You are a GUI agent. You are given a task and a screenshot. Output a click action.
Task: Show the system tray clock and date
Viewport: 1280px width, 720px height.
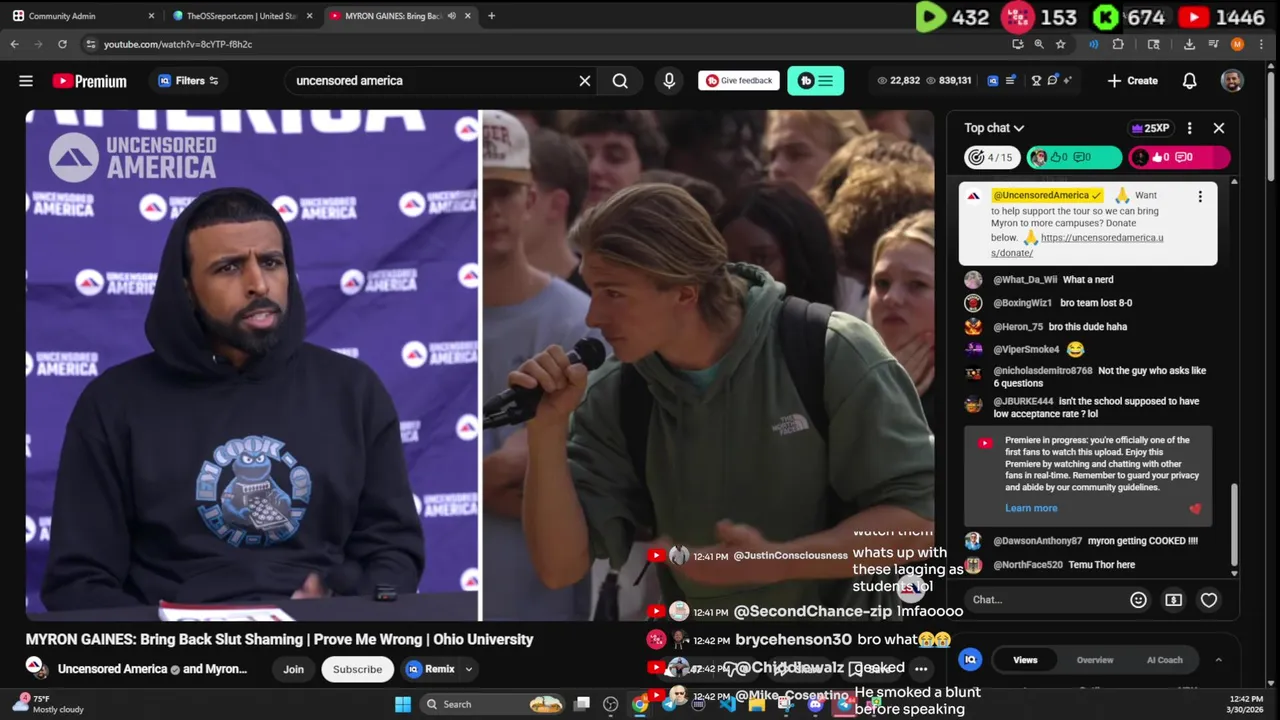pyautogui.click(x=1245, y=704)
